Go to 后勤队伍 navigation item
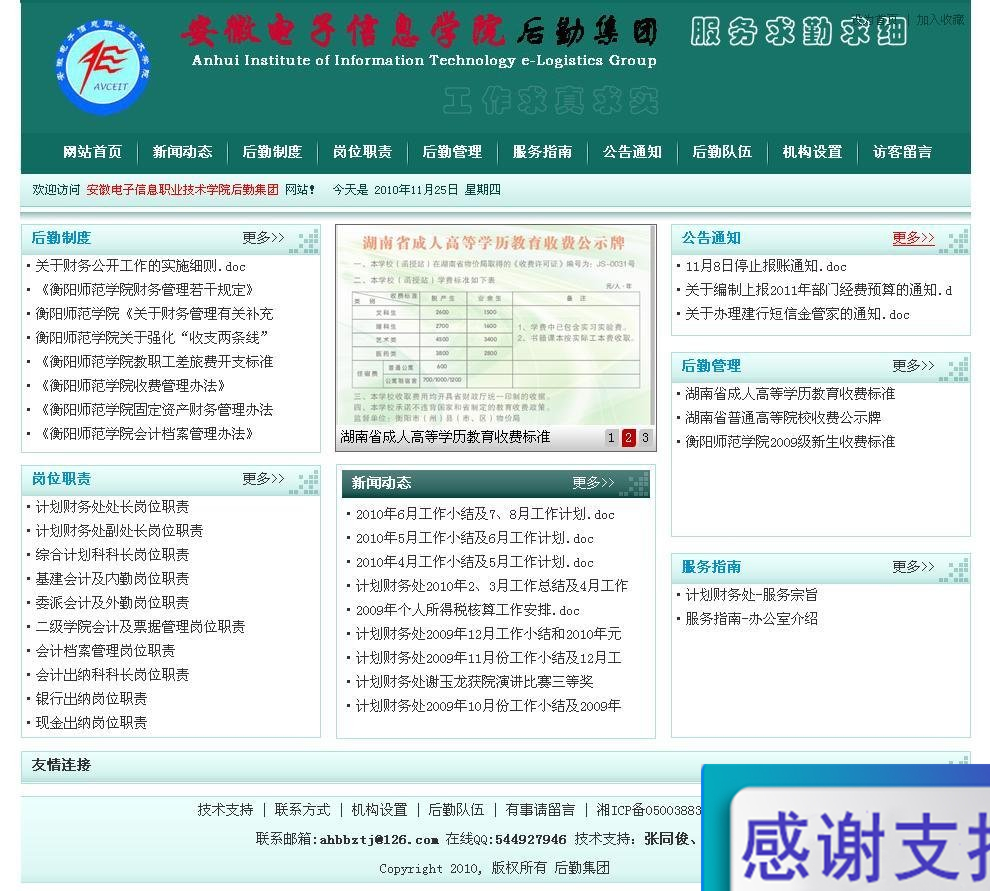The image size is (990, 891). pos(722,152)
